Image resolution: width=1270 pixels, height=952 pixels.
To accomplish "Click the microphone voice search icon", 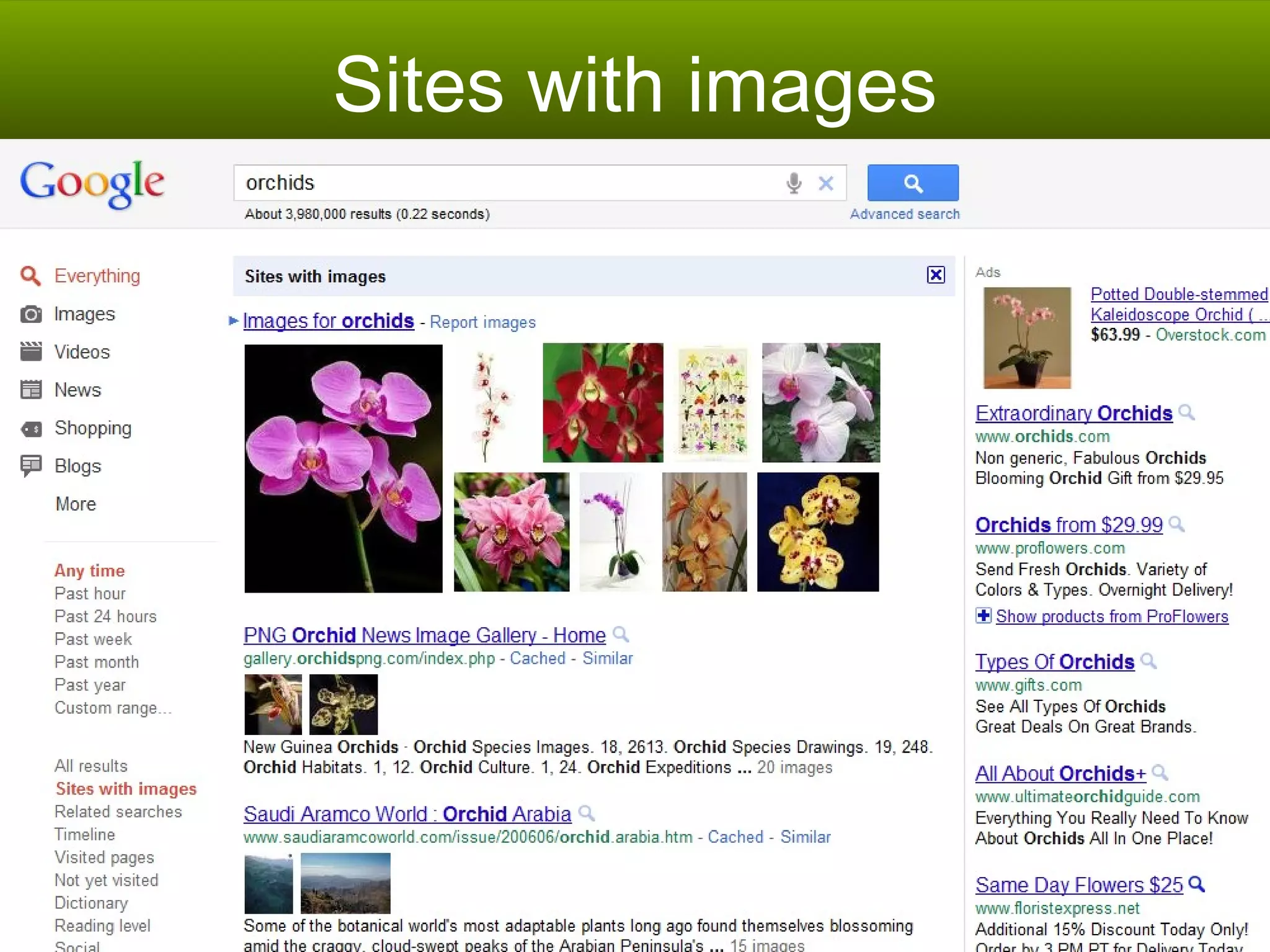I will click(794, 183).
